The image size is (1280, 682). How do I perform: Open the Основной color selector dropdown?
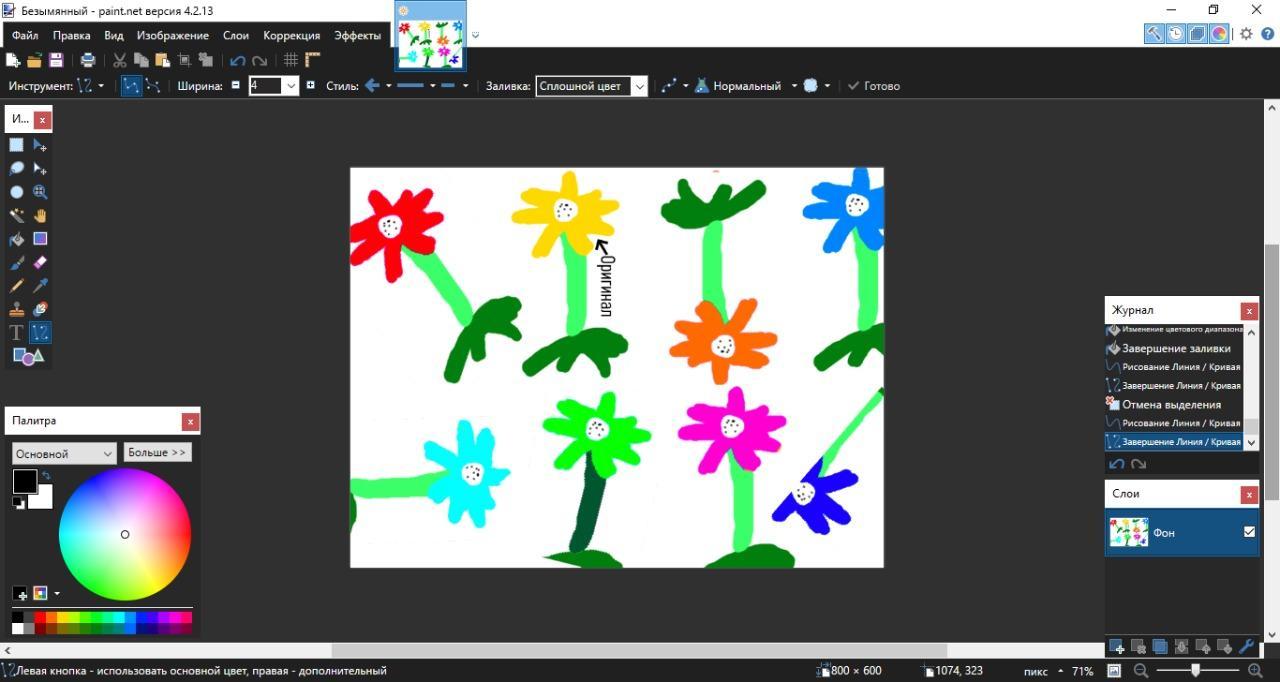pyautogui.click(x=64, y=453)
